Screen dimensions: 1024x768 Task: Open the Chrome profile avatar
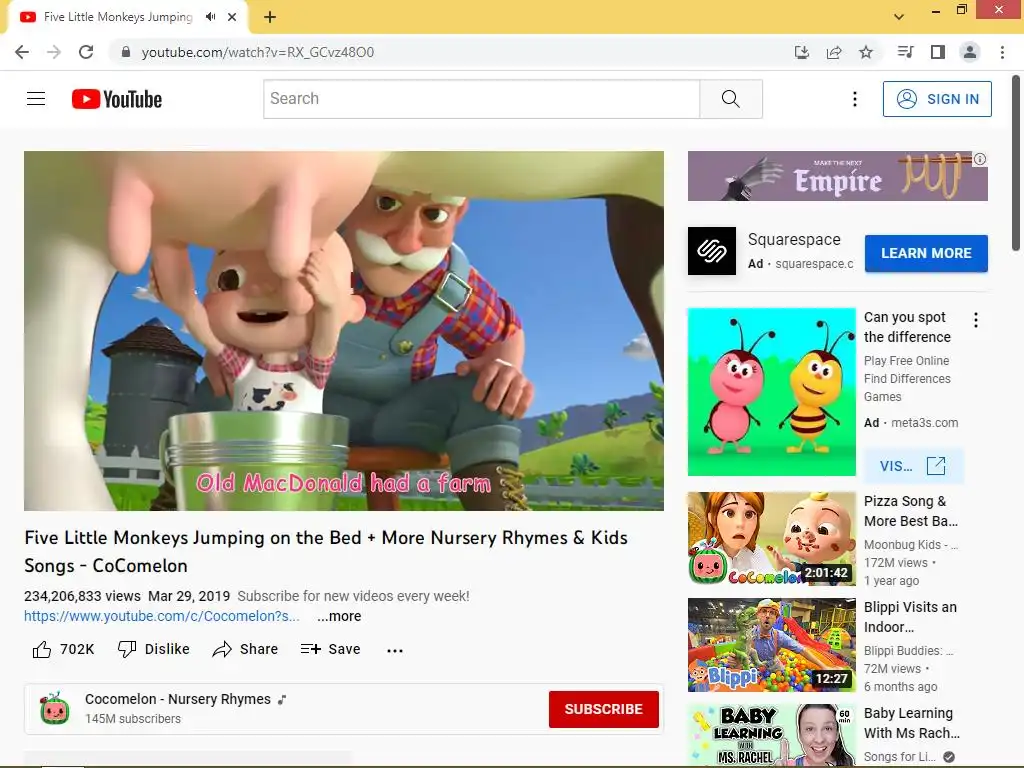(970, 52)
